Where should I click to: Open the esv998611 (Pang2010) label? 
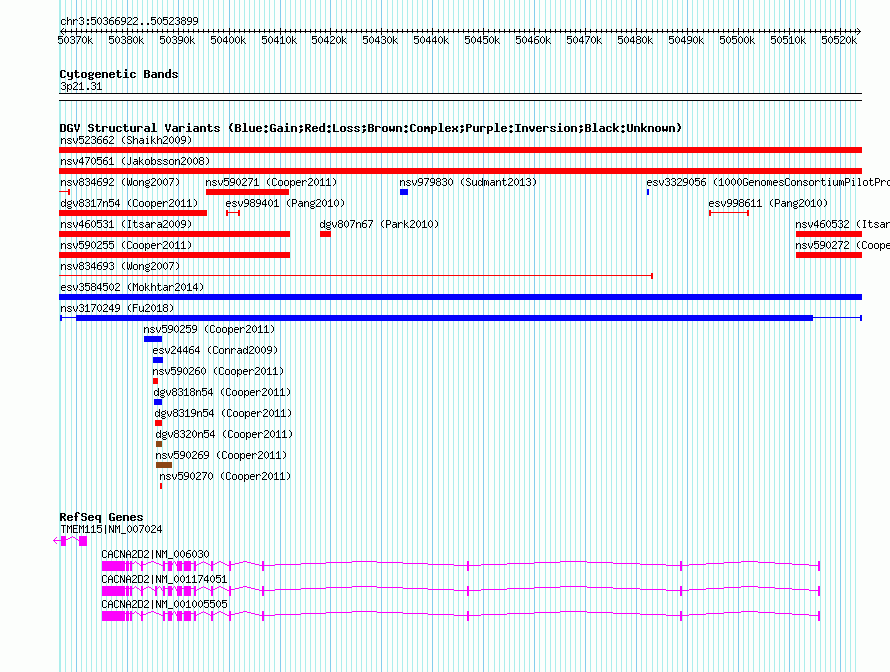click(x=769, y=203)
